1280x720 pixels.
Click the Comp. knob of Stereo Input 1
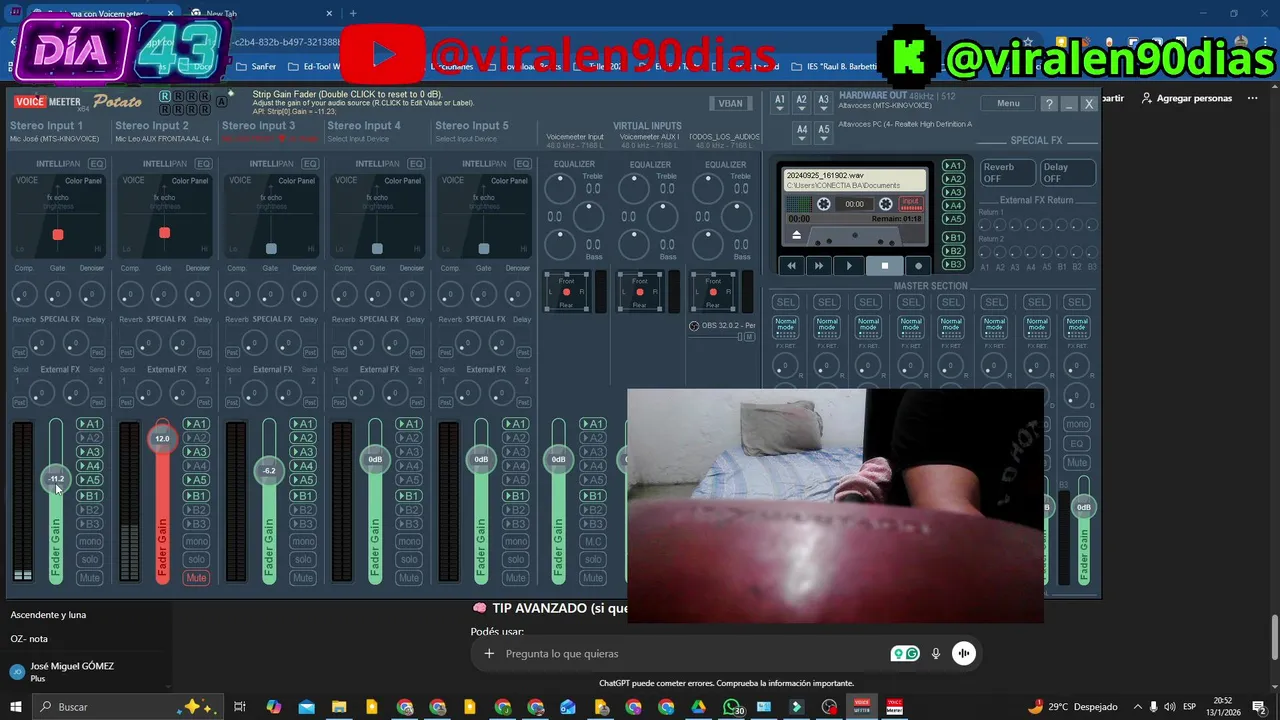(x=24, y=294)
